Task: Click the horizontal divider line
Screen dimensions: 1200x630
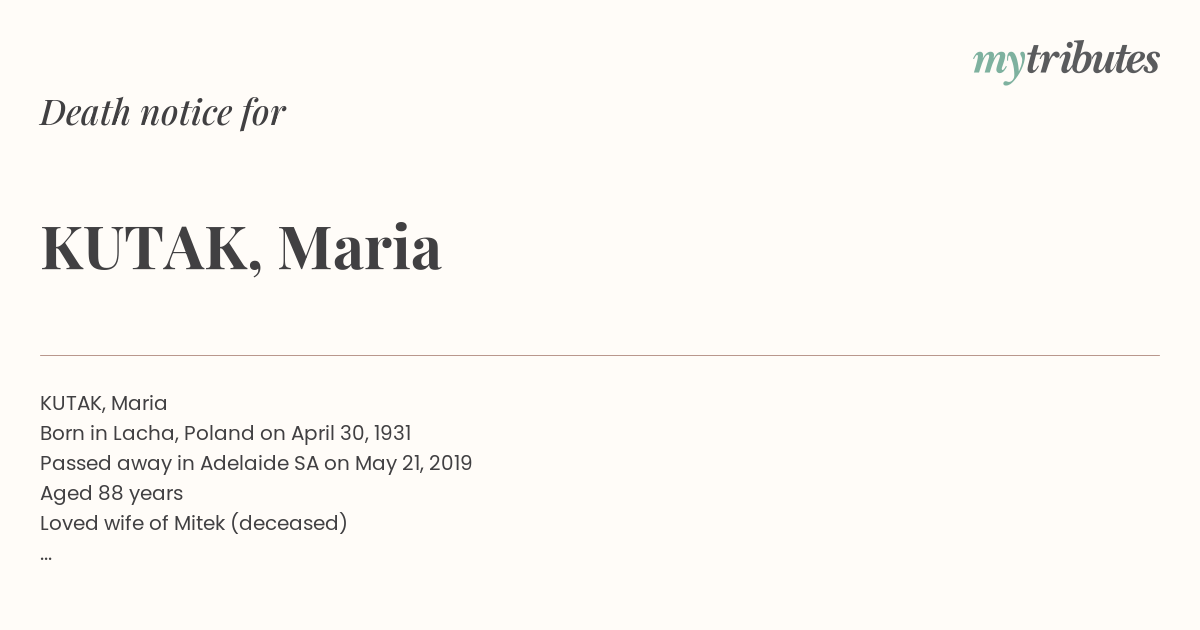Action: tap(600, 355)
